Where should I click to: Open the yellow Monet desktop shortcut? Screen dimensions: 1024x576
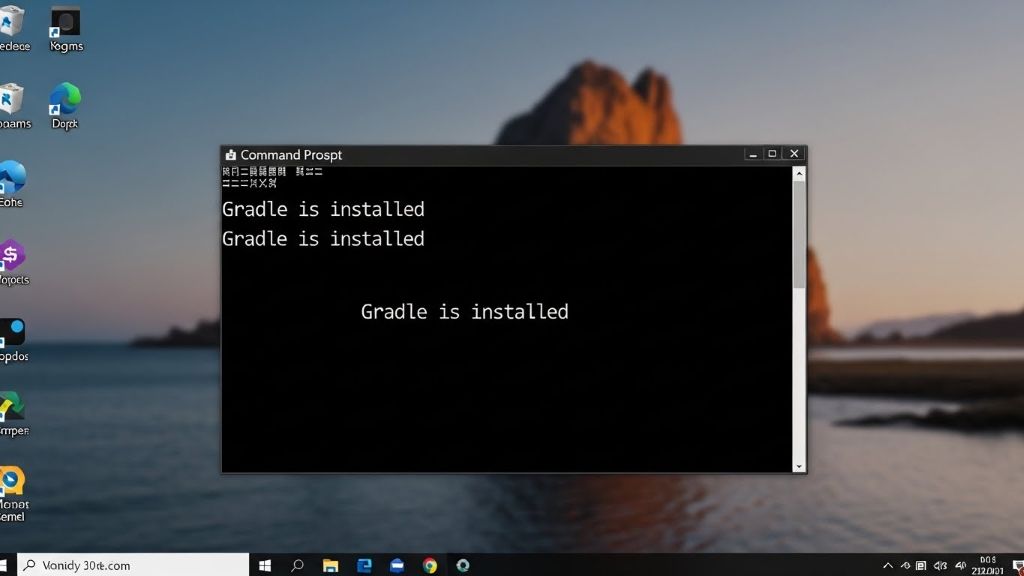pos(12,481)
